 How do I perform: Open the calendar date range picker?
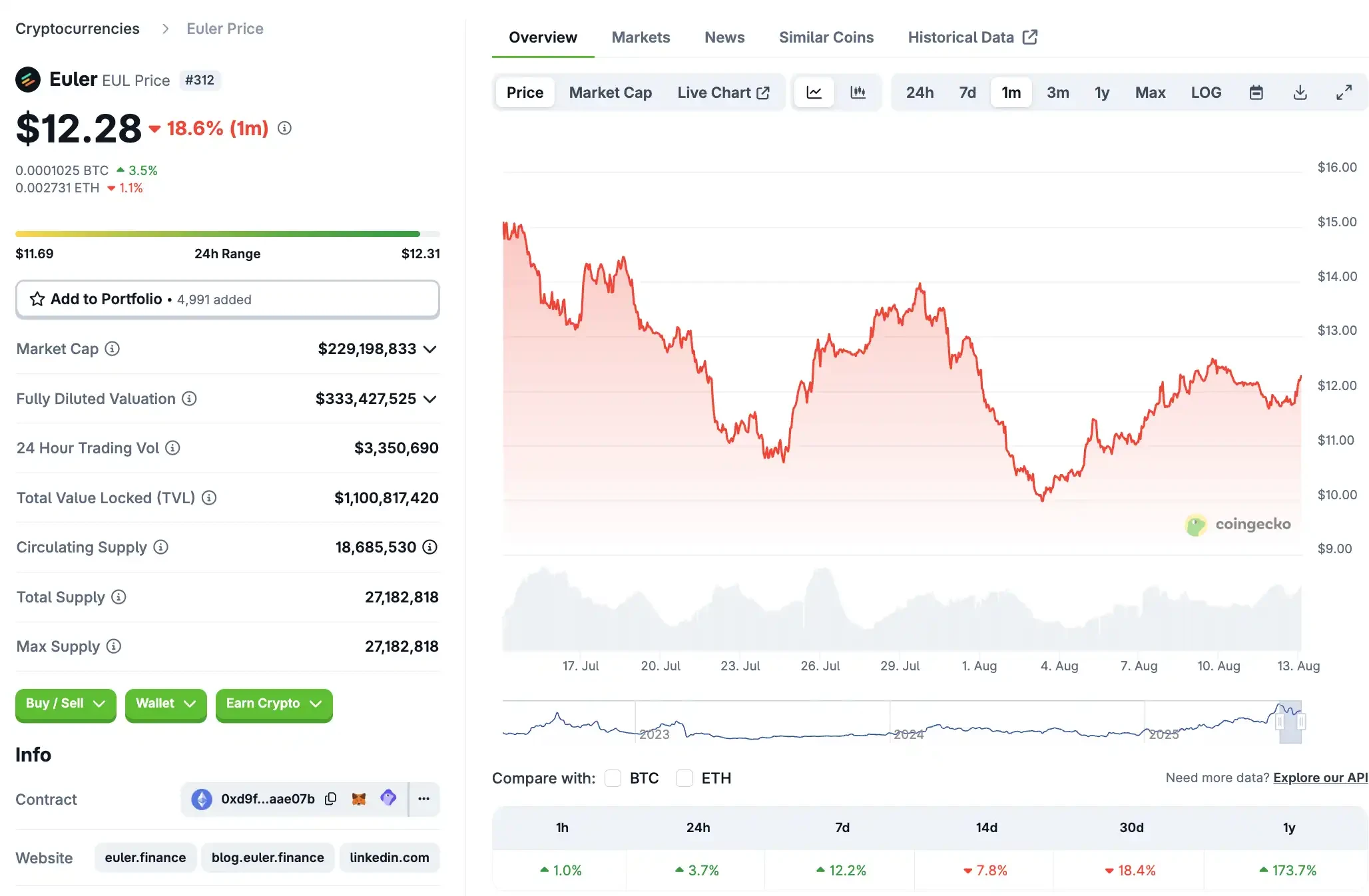click(1256, 92)
